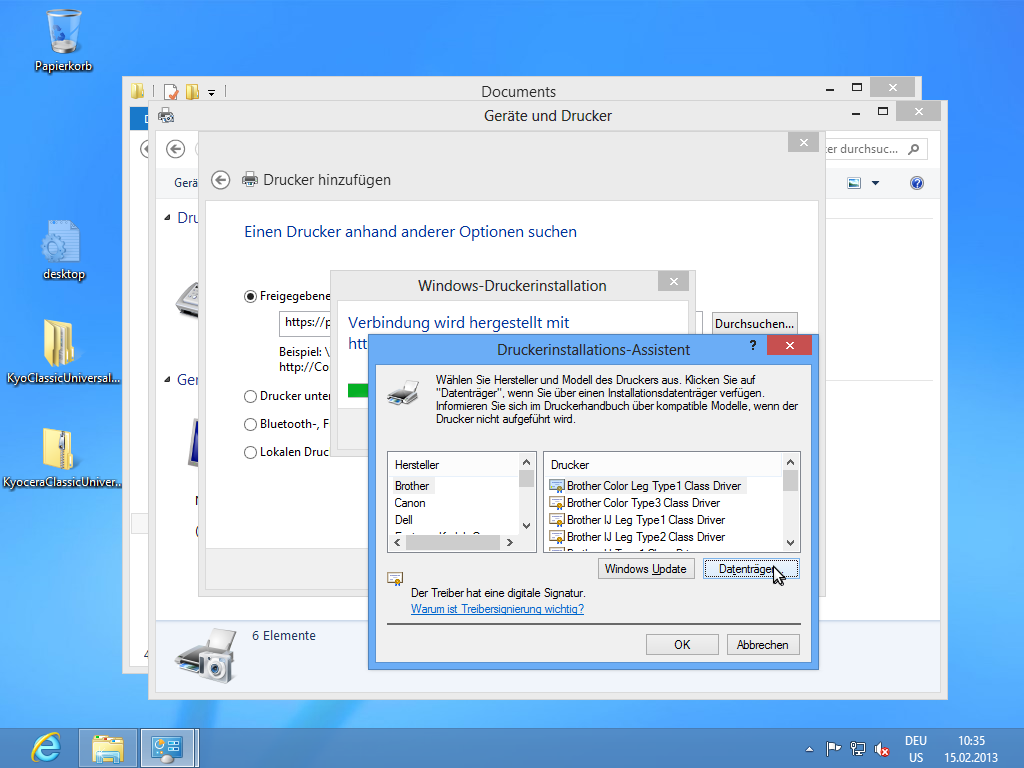The height and width of the screenshot is (768, 1024).
Task: Open quick access toolbar dropdown in Documents
Action: (x=212, y=93)
